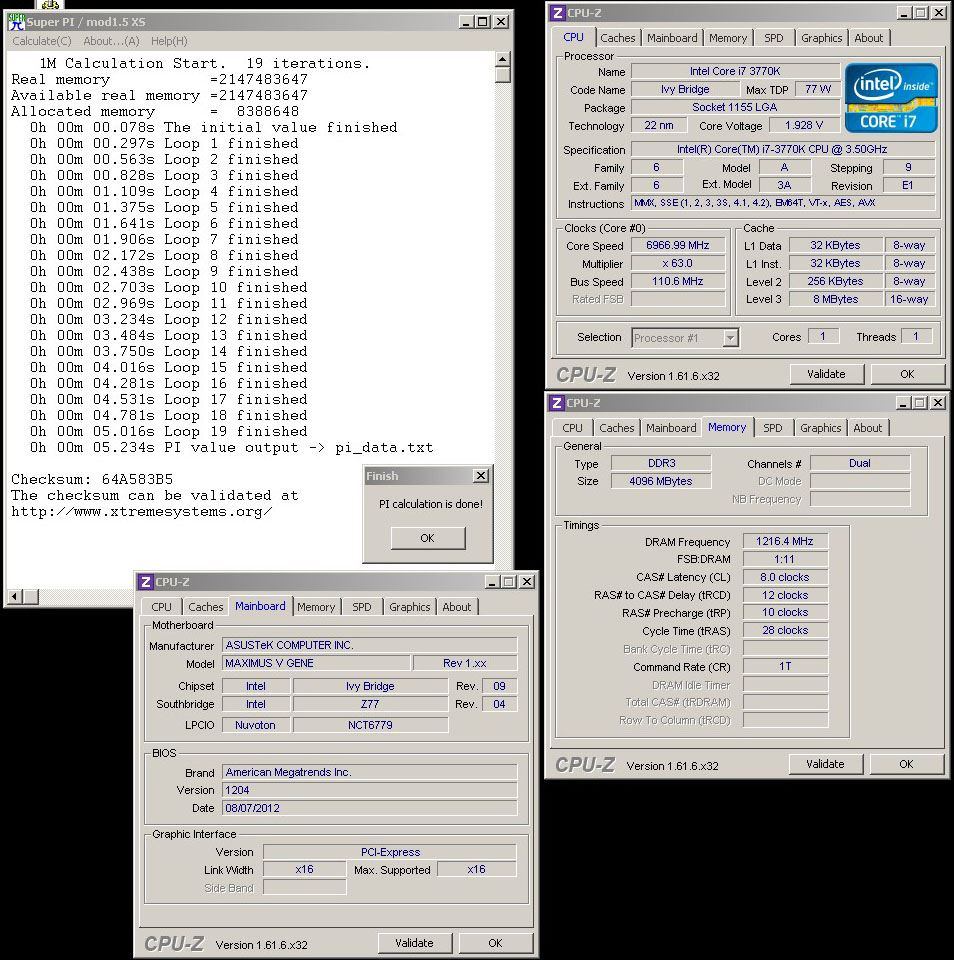954x960 pixels.
Task: Open the Help(H) menu in Super PI
Action: coord(169,41)
